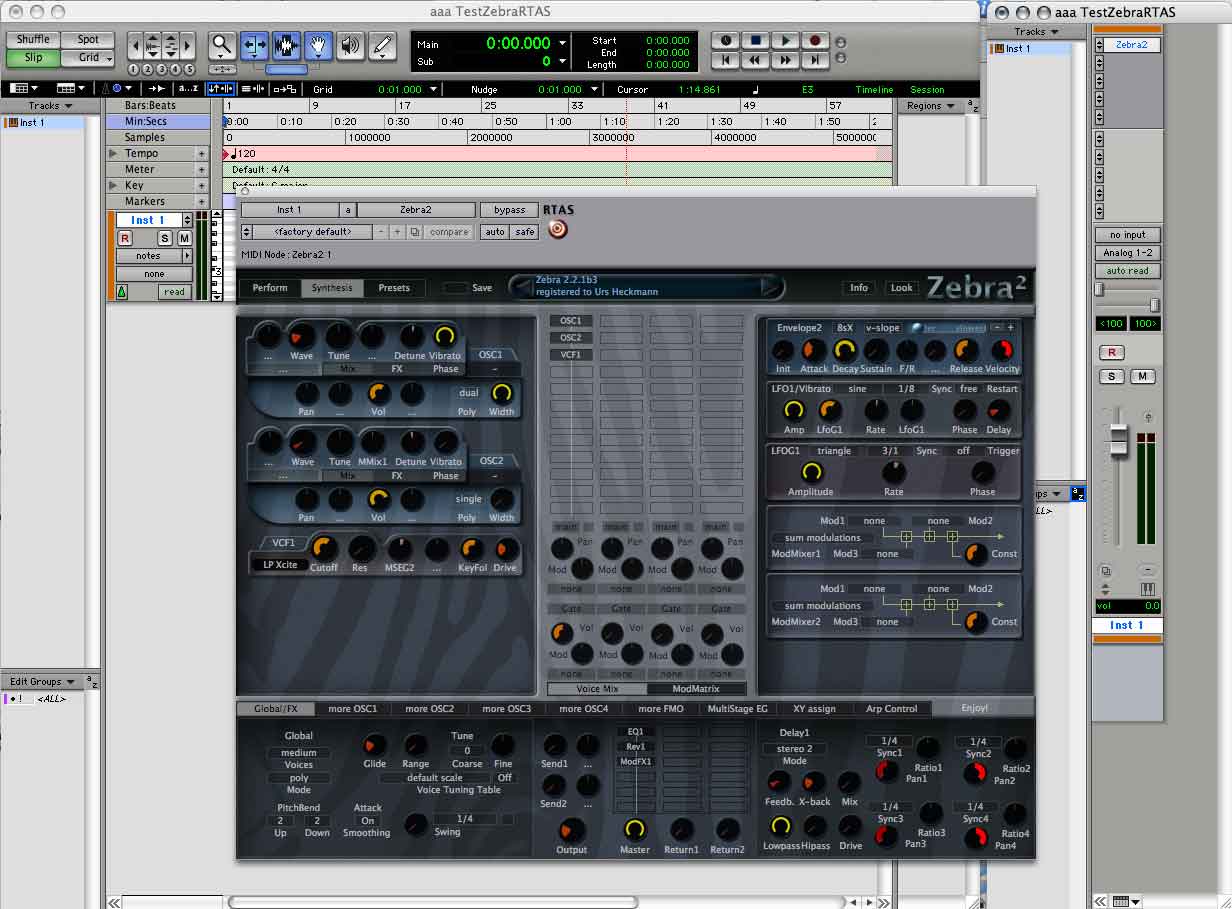
Task: Toggle mute M on Inst 1 edit track
Action: pos(184,238)
